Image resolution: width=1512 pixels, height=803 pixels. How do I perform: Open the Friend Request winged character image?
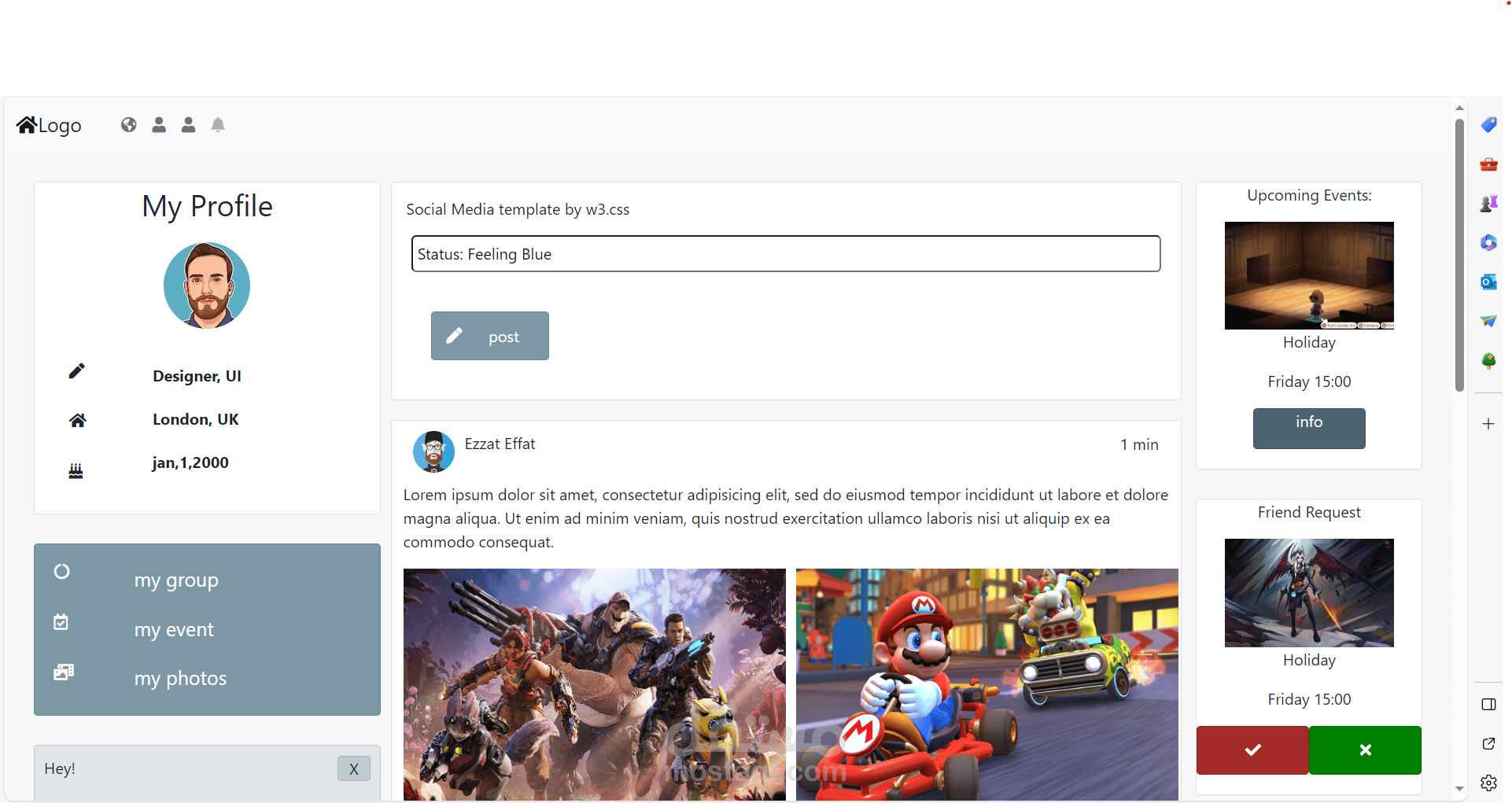click(1309, 593)
